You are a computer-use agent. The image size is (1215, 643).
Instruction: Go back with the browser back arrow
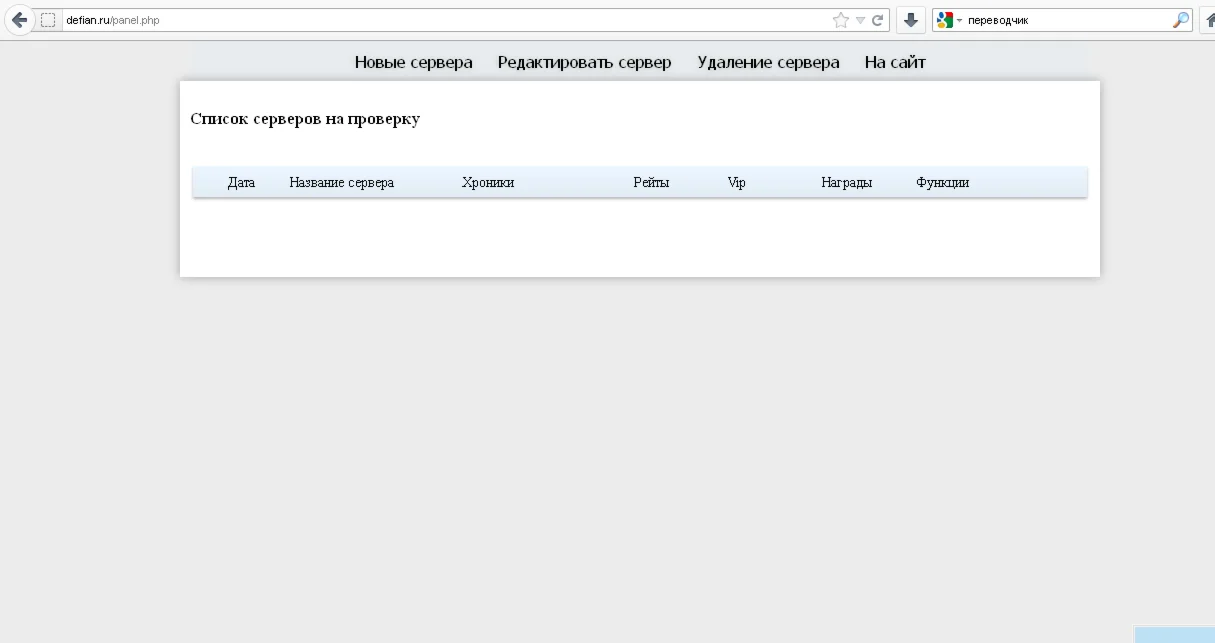click(19, 20)
